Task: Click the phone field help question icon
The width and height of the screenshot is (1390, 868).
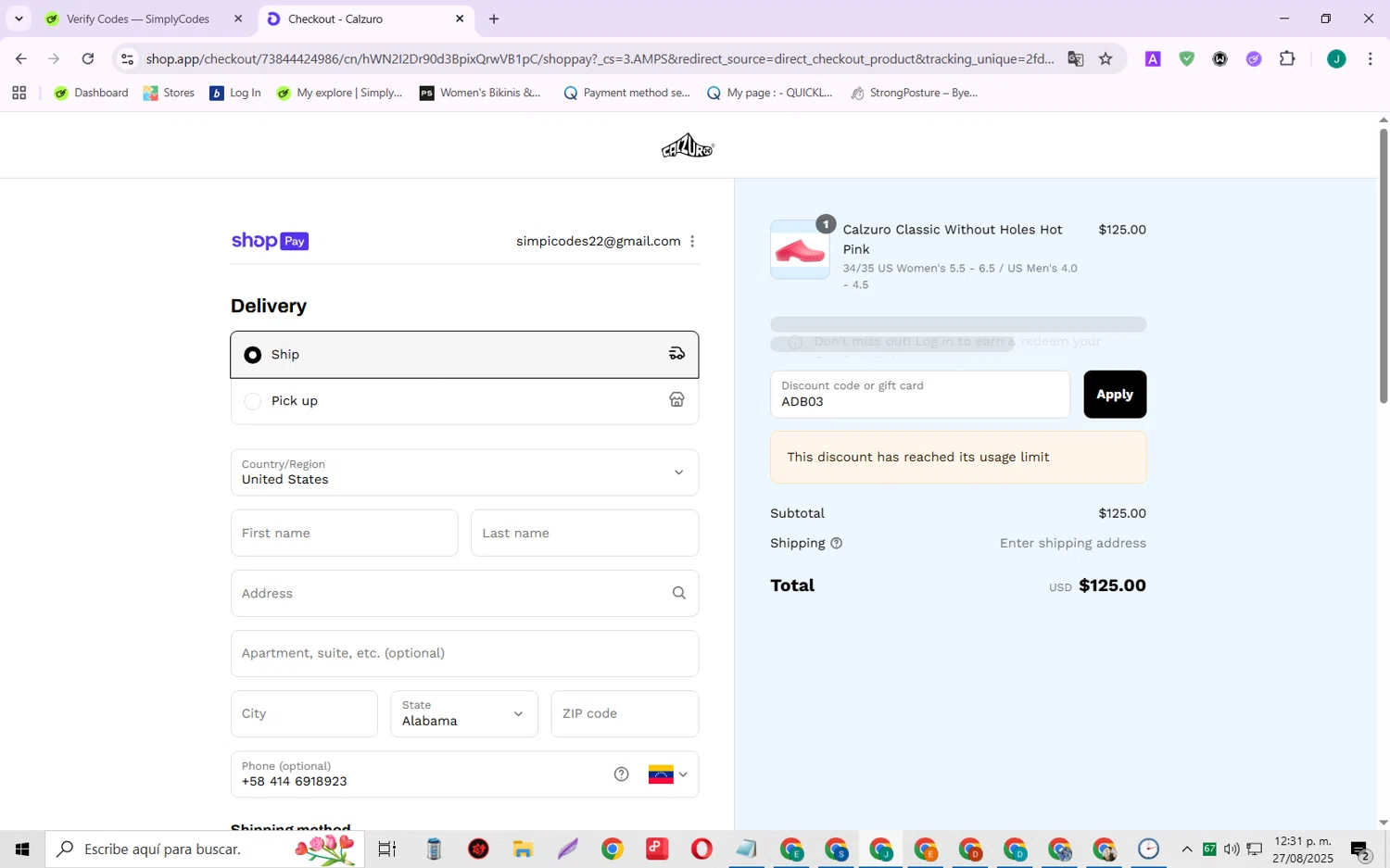Action: click(x=621, y=774)
